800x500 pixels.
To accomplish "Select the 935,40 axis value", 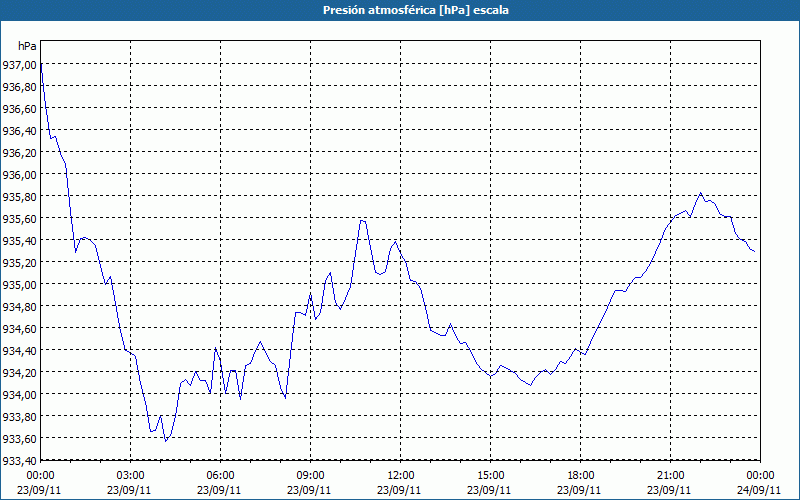I will 20,240.
